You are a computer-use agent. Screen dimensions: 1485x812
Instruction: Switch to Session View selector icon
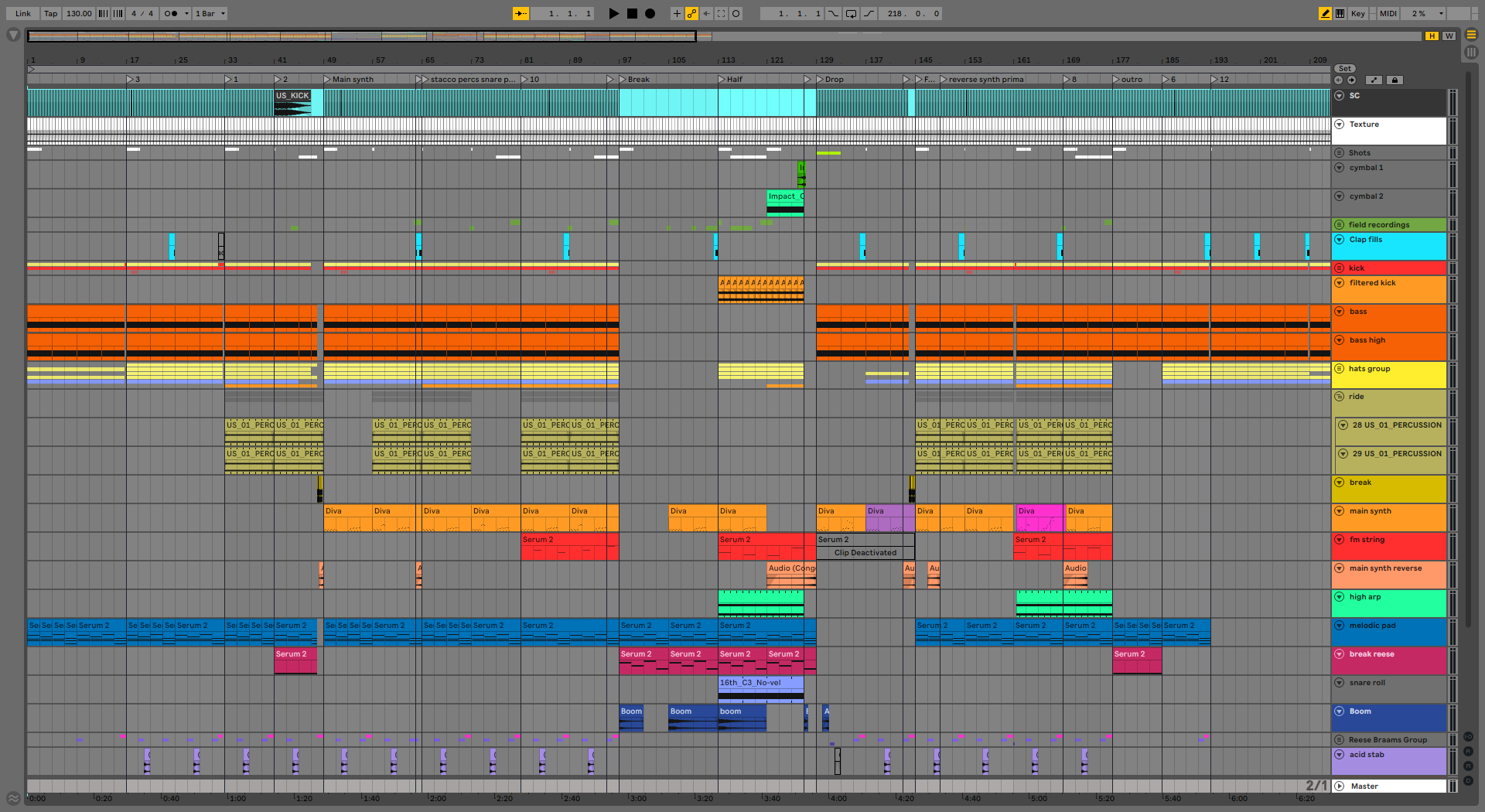1471,53
